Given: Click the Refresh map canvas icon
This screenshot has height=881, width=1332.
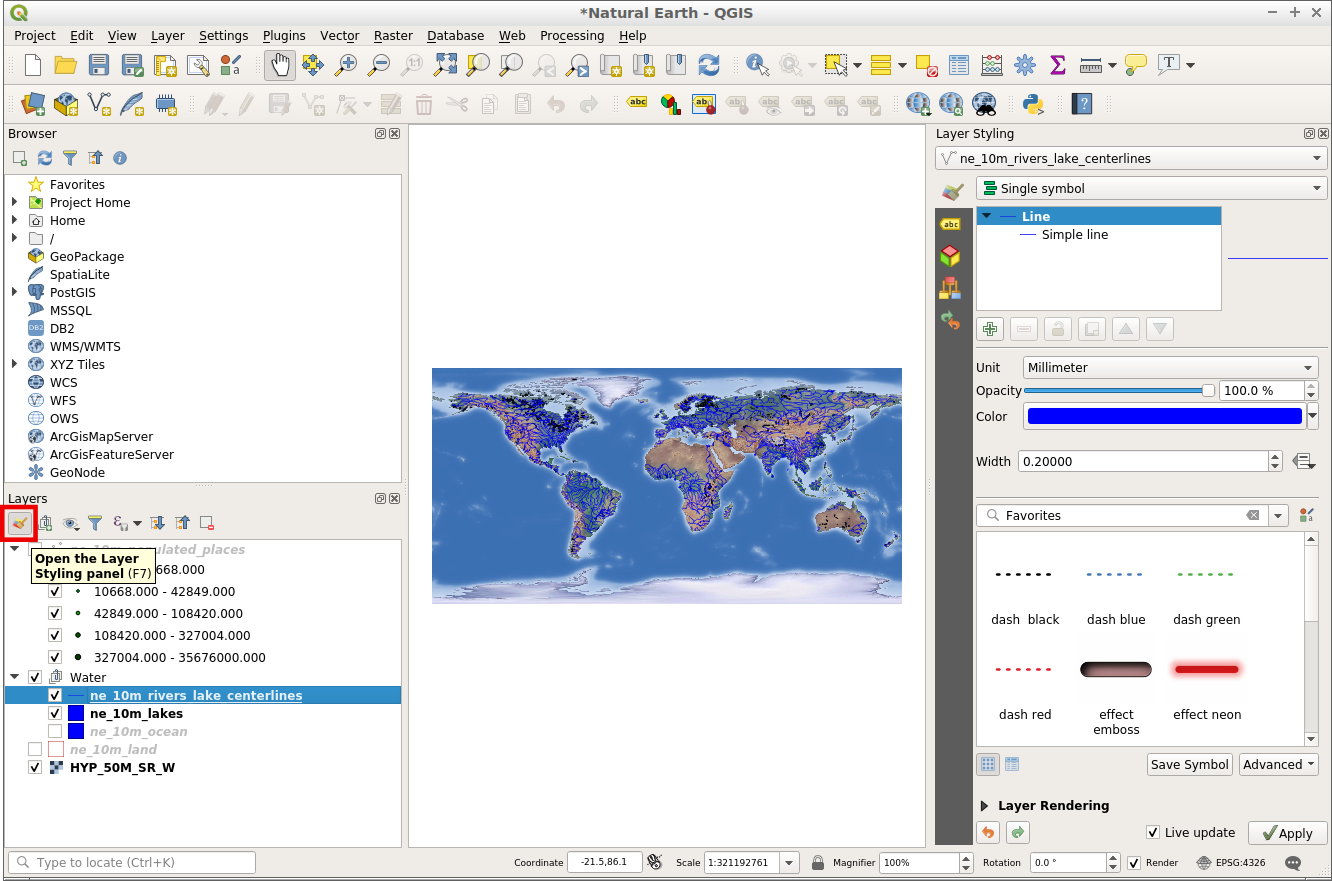Looking at the screenshot, I should (709, 66).
